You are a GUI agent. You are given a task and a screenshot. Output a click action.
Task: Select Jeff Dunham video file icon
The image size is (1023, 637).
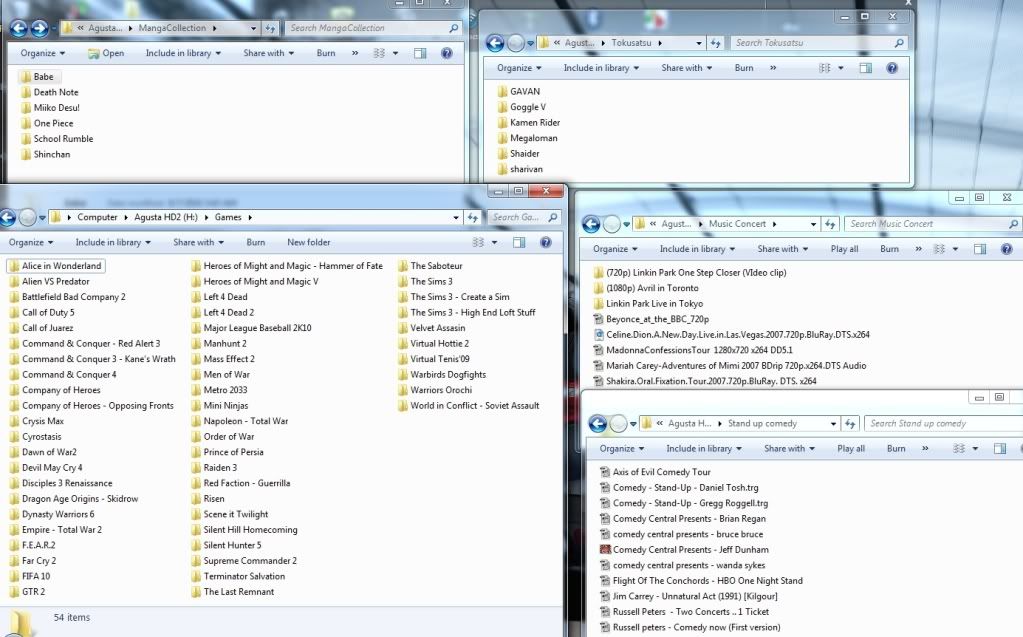click(x=605, y=550)
